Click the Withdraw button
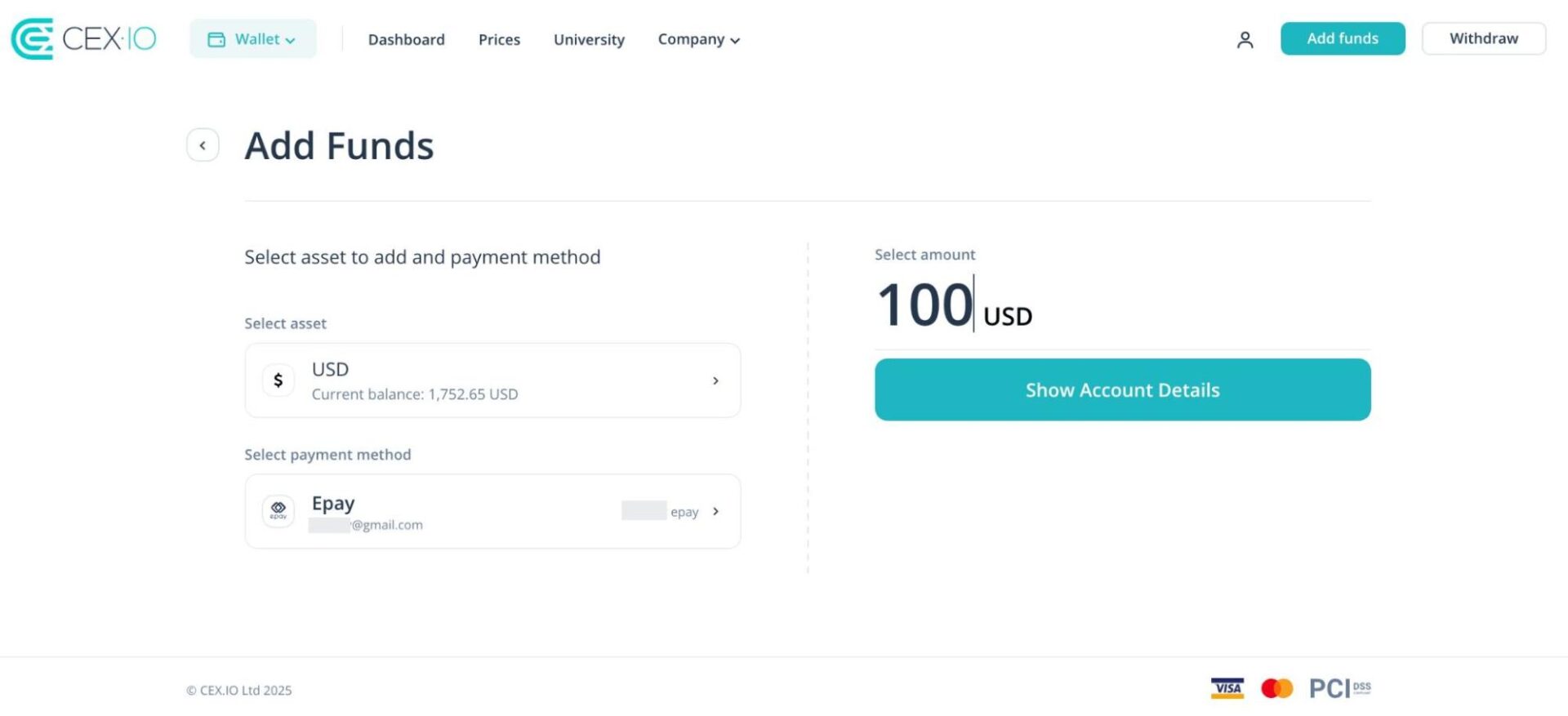 click(1483, 38)
